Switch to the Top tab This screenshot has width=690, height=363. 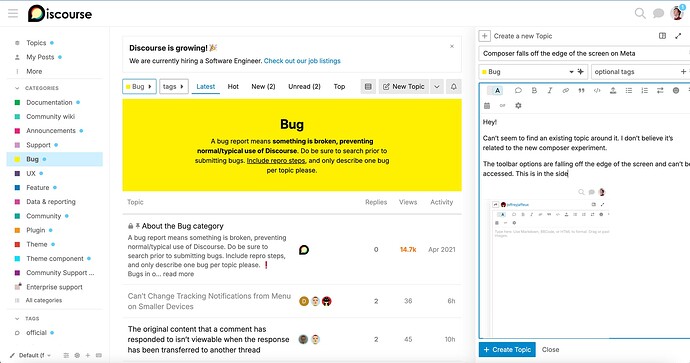pyautogui.click(x=339, y=87)
